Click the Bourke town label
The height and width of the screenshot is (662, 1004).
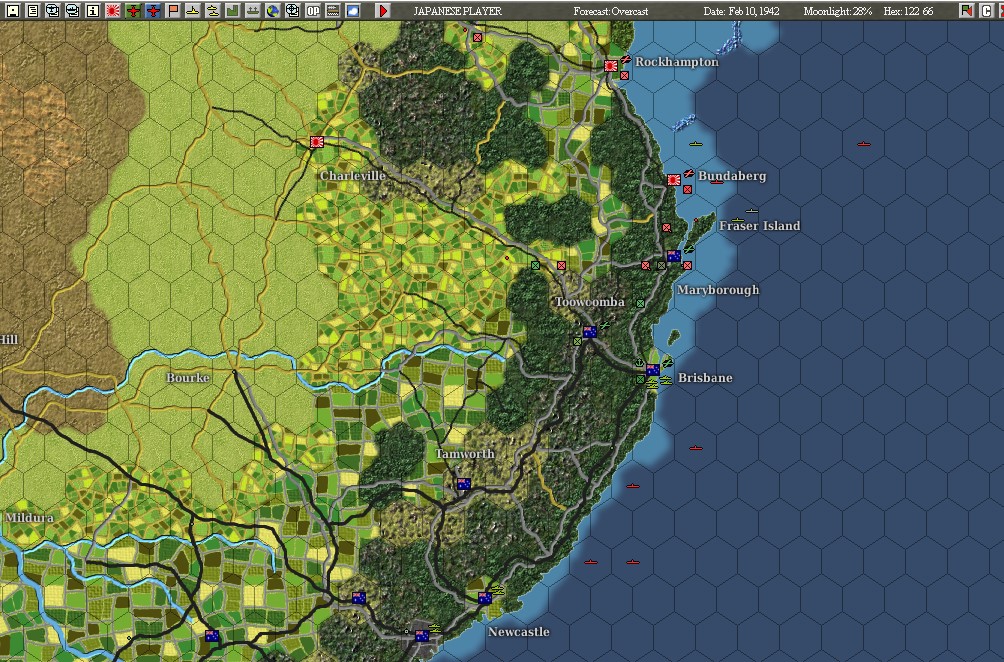point(188,378)
